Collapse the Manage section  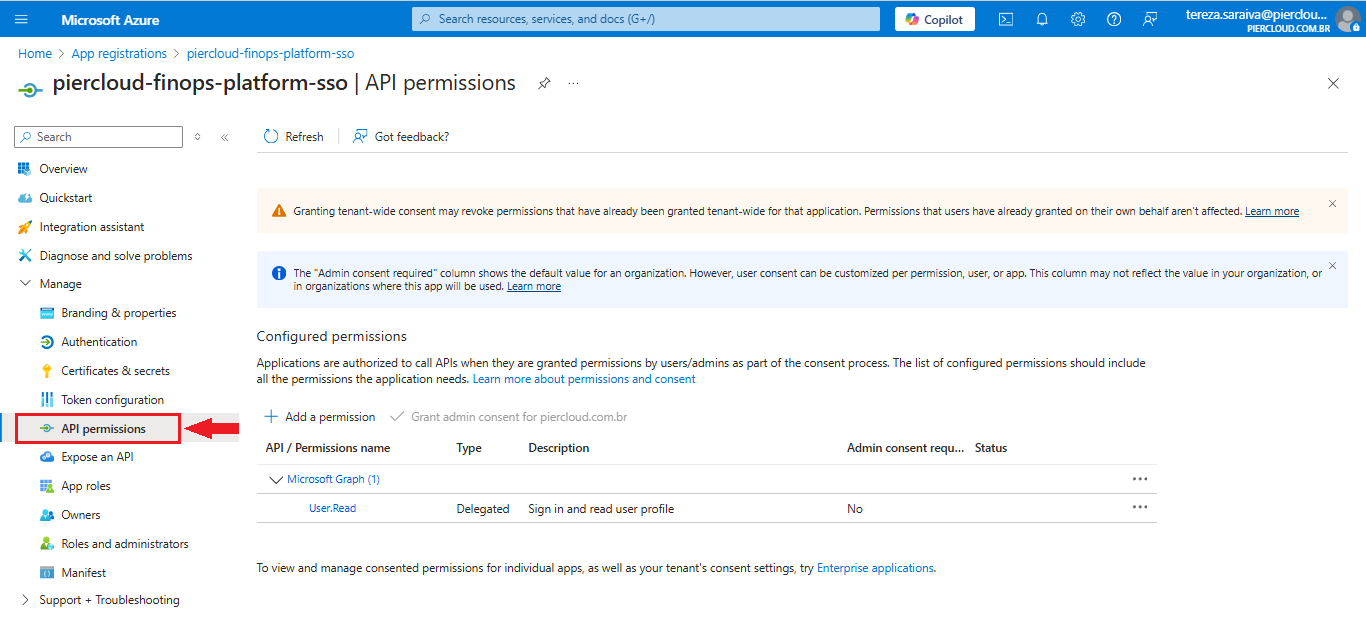pos(26,284)
